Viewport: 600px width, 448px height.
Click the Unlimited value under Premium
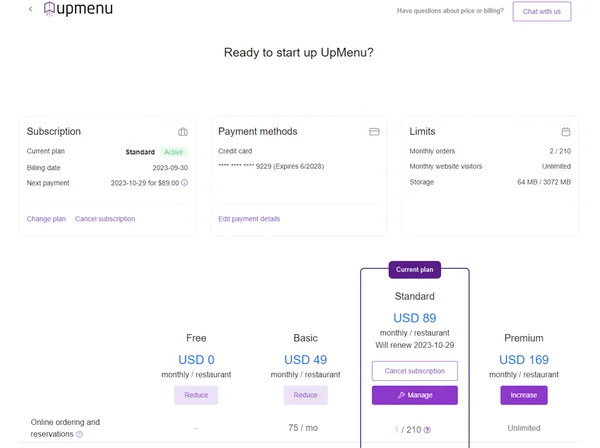[524, 428]
